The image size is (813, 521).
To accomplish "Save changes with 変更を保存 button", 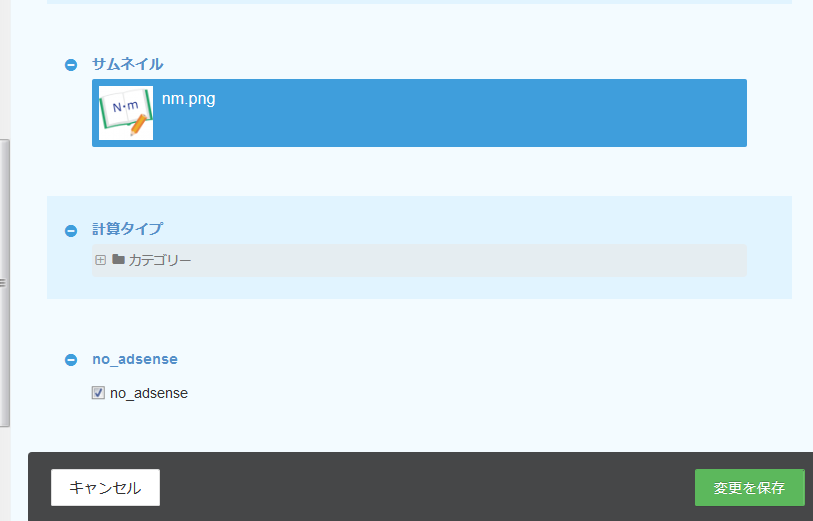I will 749,488.
